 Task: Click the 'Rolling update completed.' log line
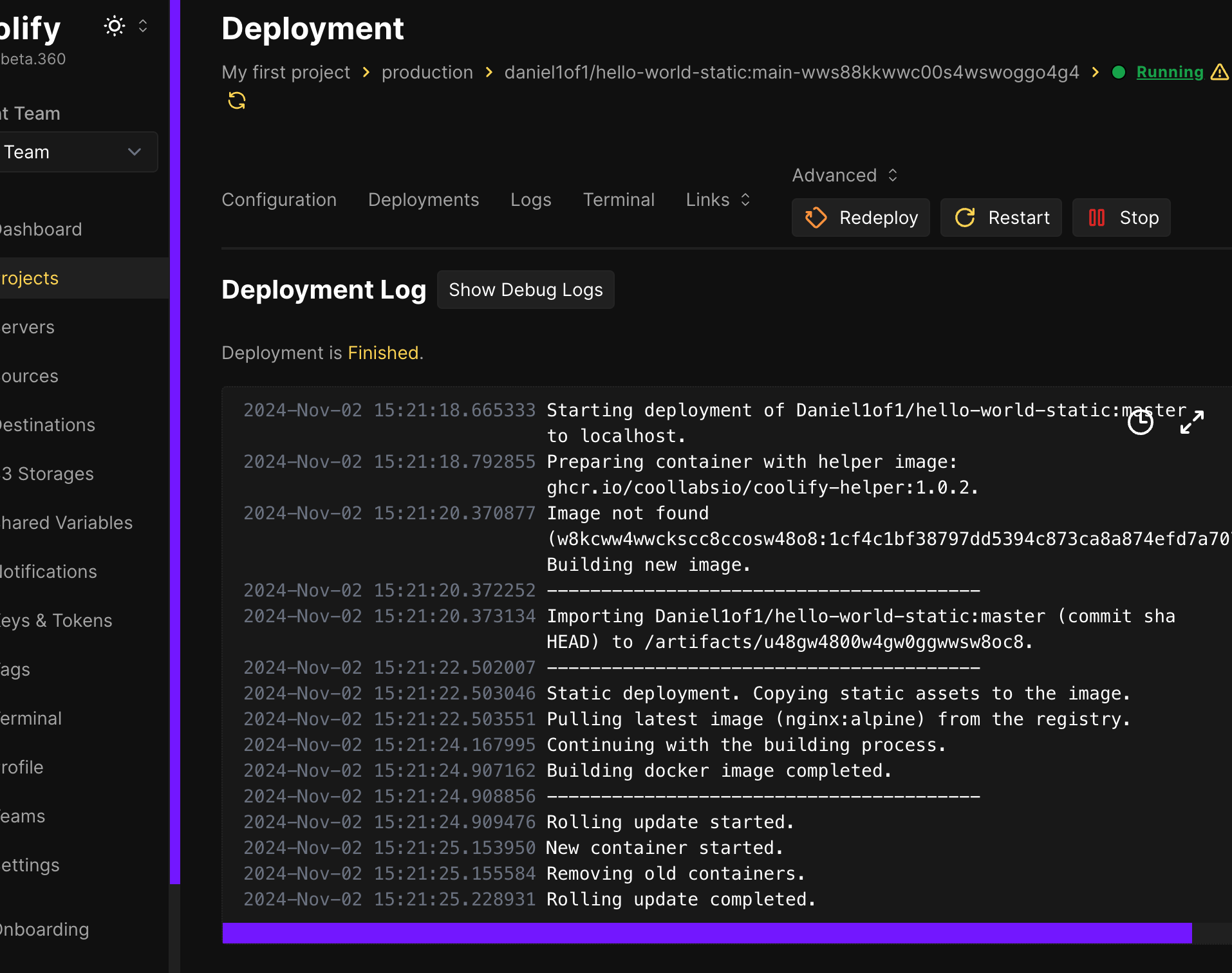tap(682, 899)
